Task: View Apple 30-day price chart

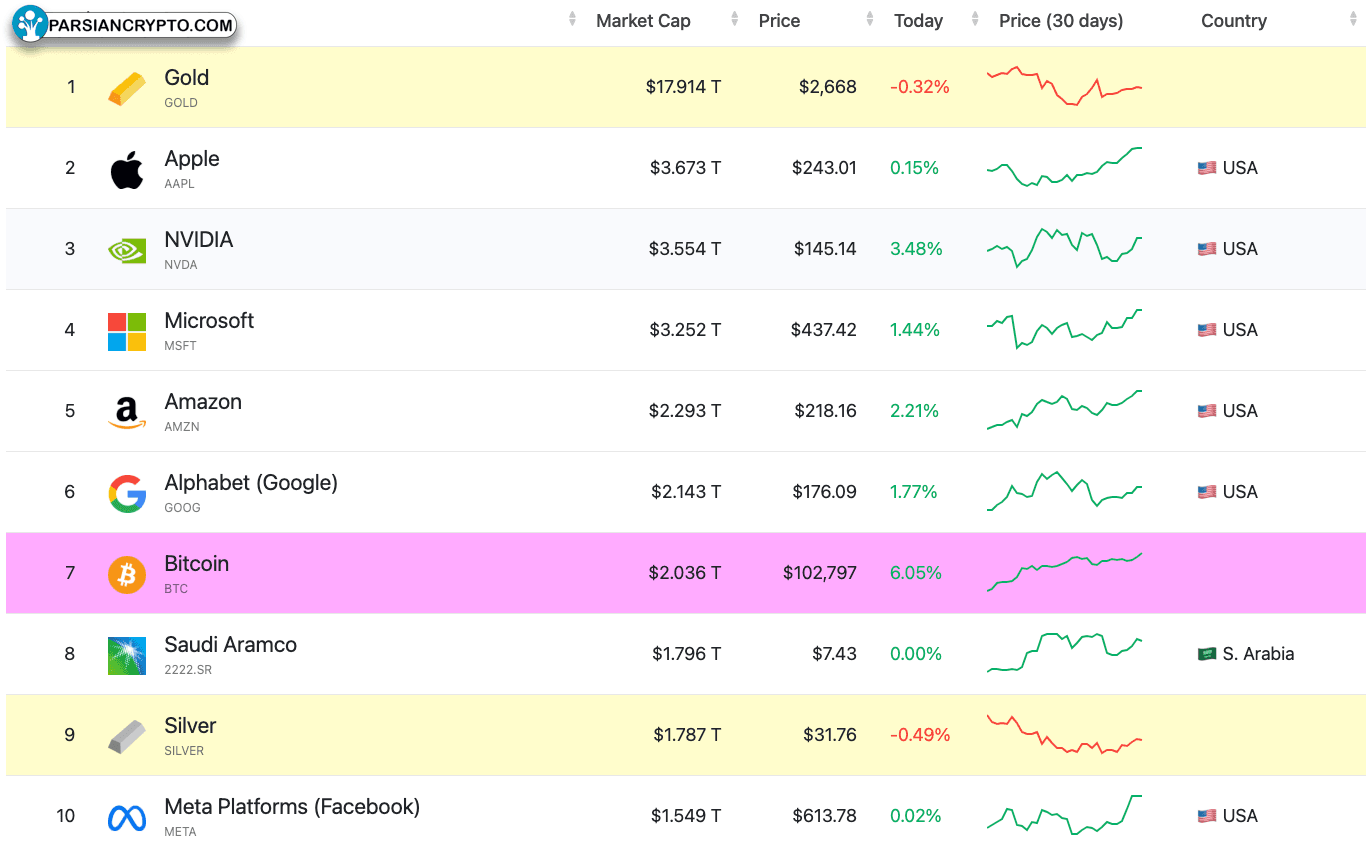Action: click(1064, 167)
